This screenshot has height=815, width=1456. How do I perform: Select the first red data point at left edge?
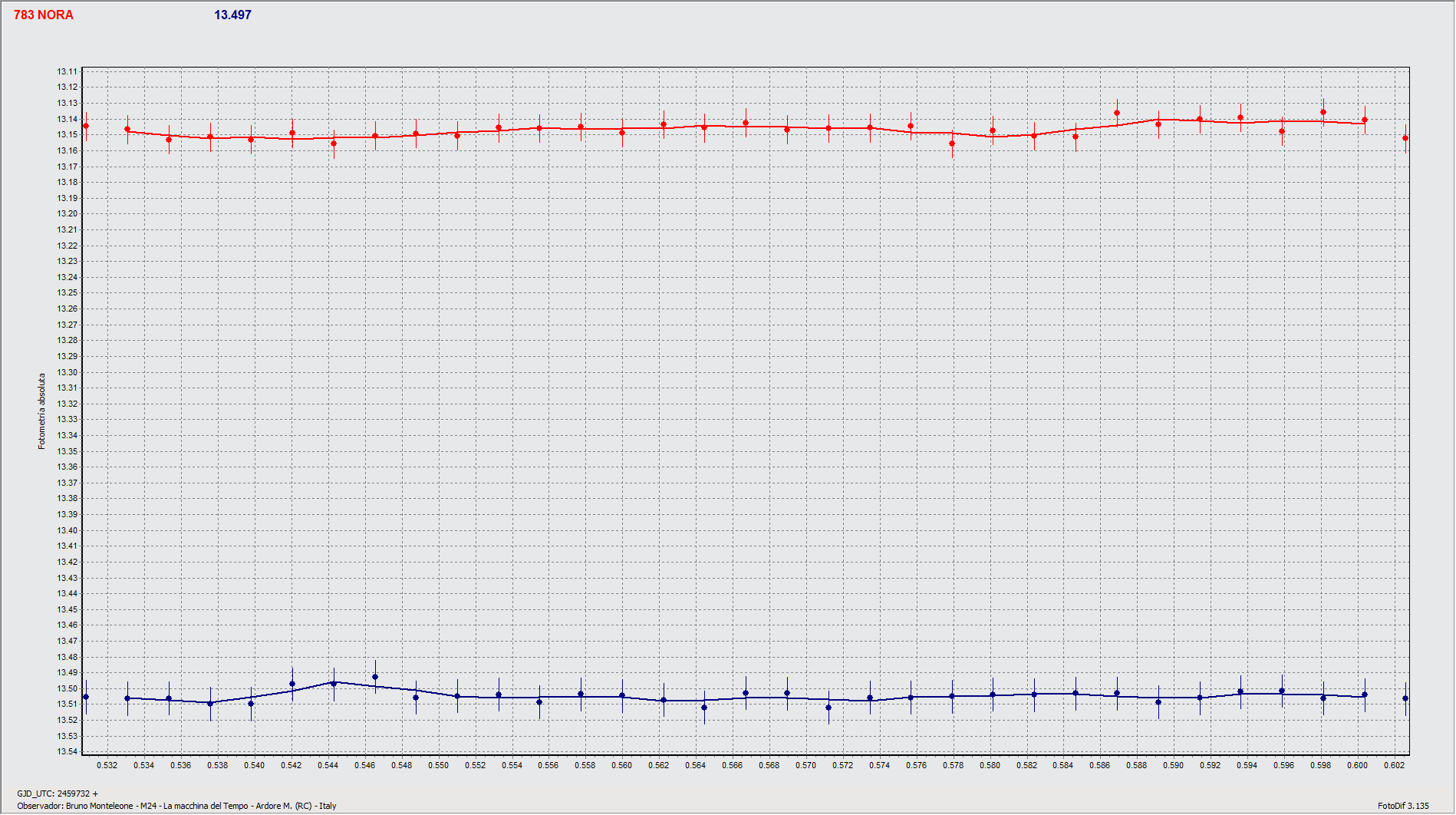(86, 126)
